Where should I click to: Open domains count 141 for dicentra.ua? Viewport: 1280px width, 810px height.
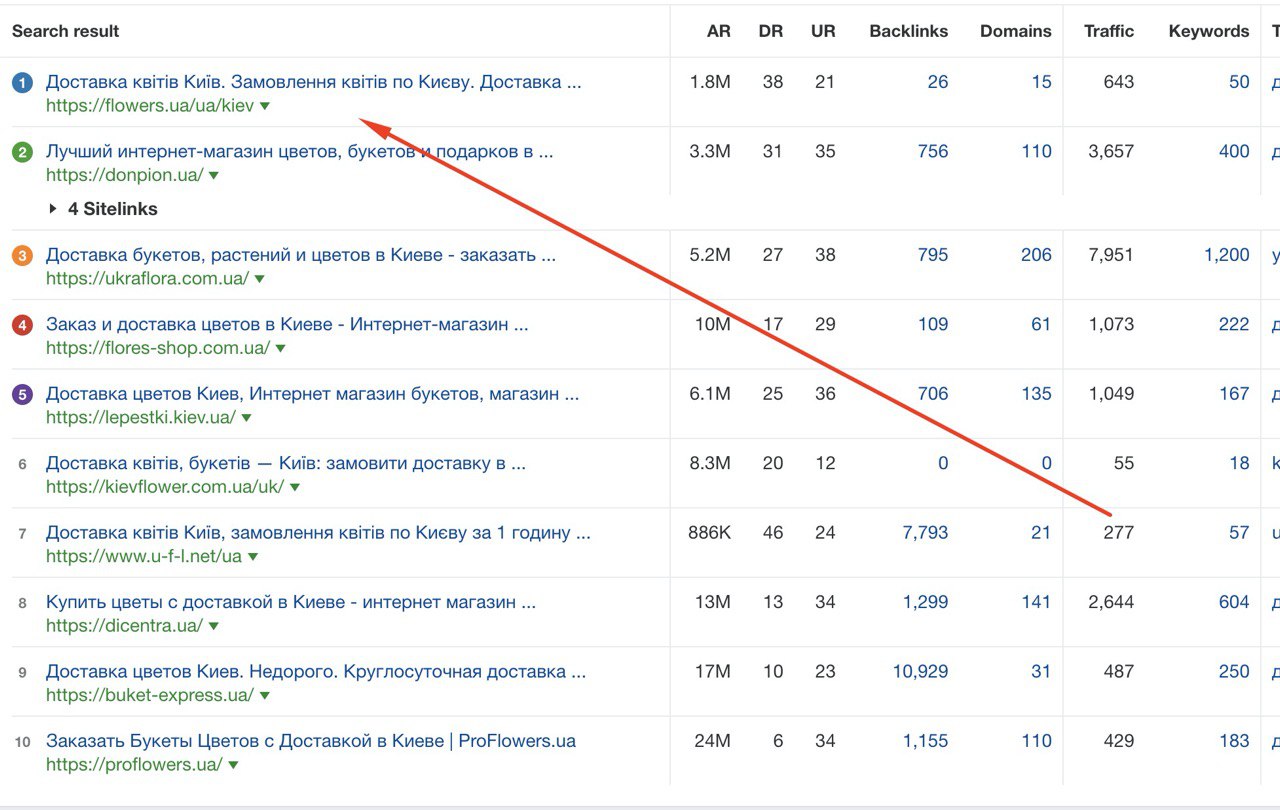1036,602
